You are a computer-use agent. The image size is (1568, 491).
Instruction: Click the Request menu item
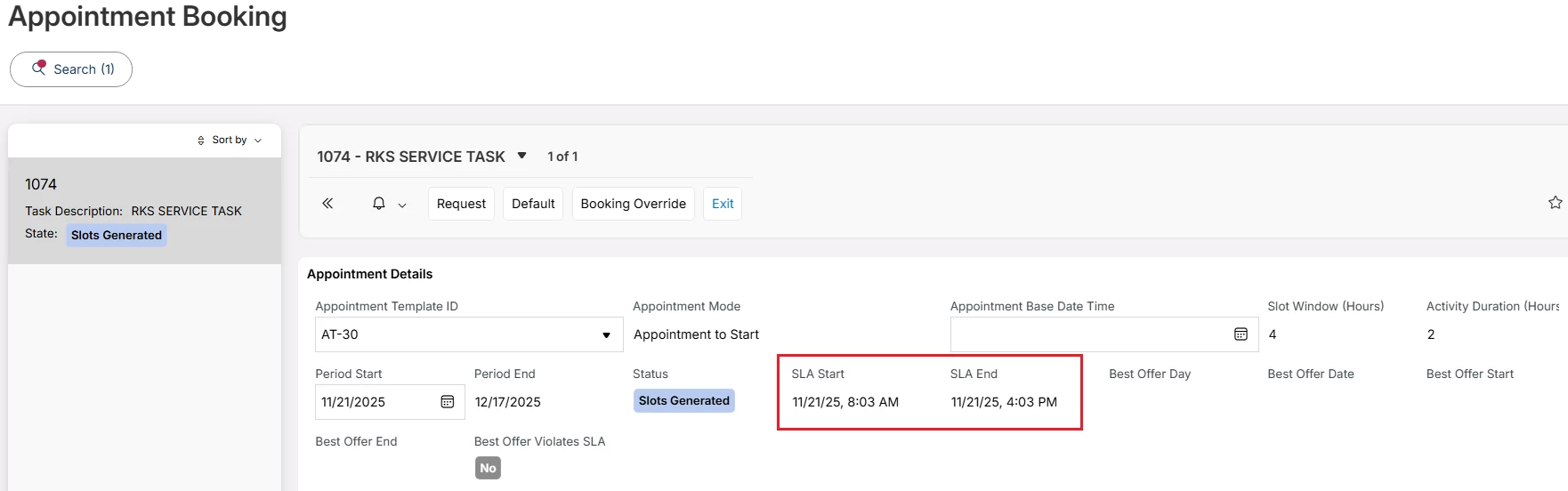tap(461, 204)
